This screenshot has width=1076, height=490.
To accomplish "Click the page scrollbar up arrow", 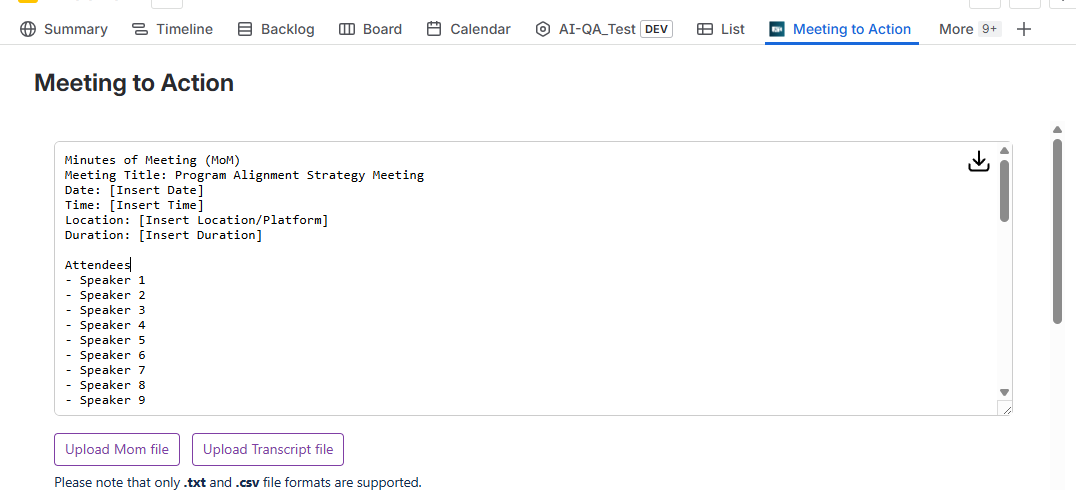I will click(x=1057, y=129).
